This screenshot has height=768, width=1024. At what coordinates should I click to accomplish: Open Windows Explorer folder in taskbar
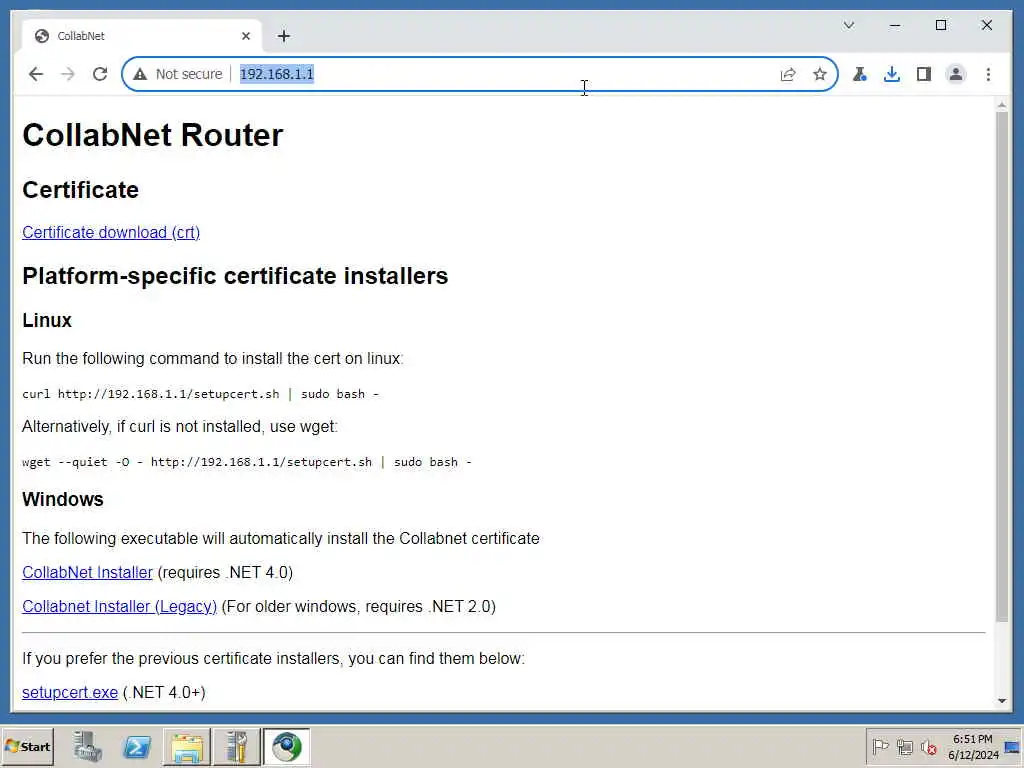pyautogui.click(x=187, y=746)
